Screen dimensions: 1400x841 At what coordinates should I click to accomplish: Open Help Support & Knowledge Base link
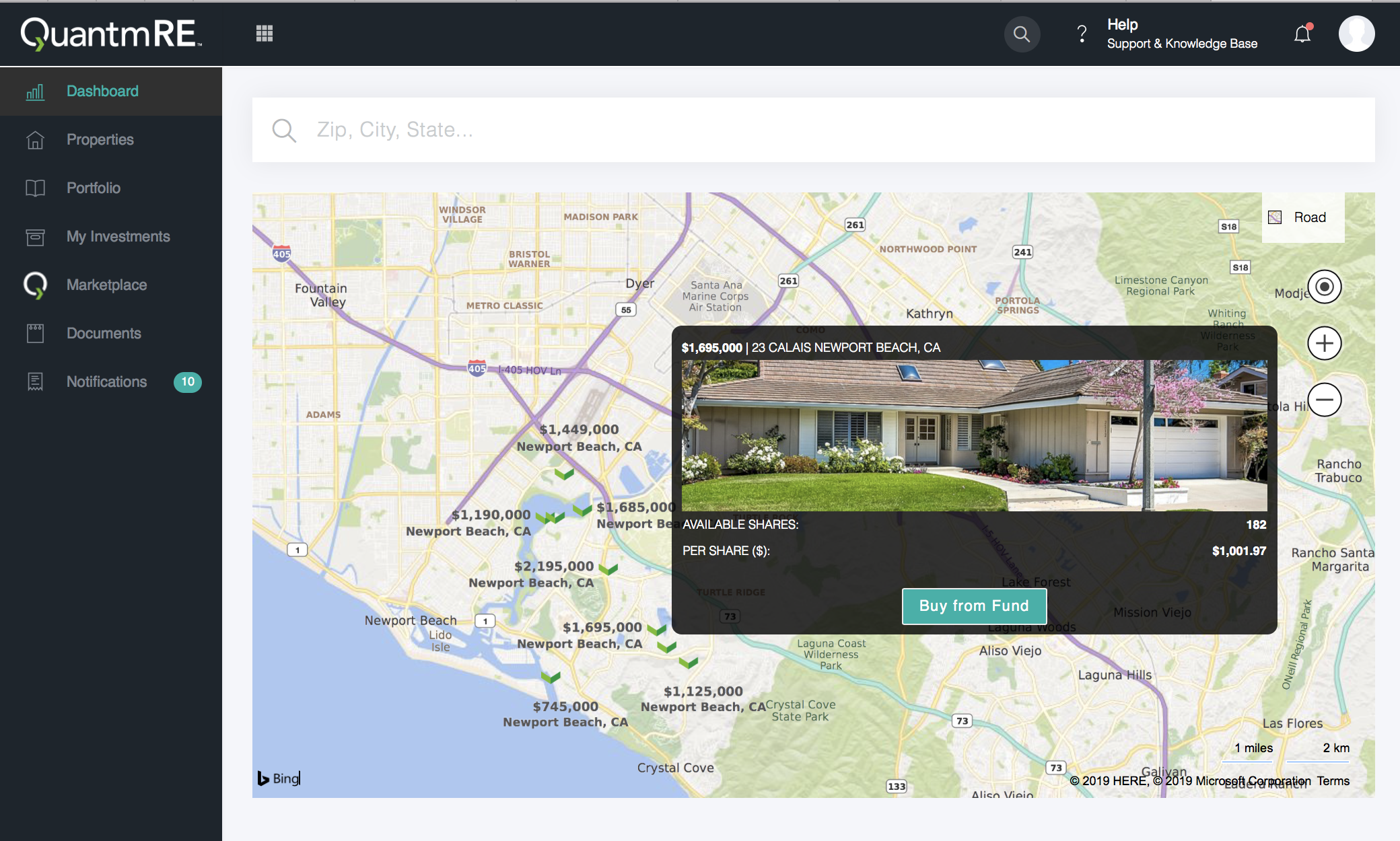(x=1182, y=34)
